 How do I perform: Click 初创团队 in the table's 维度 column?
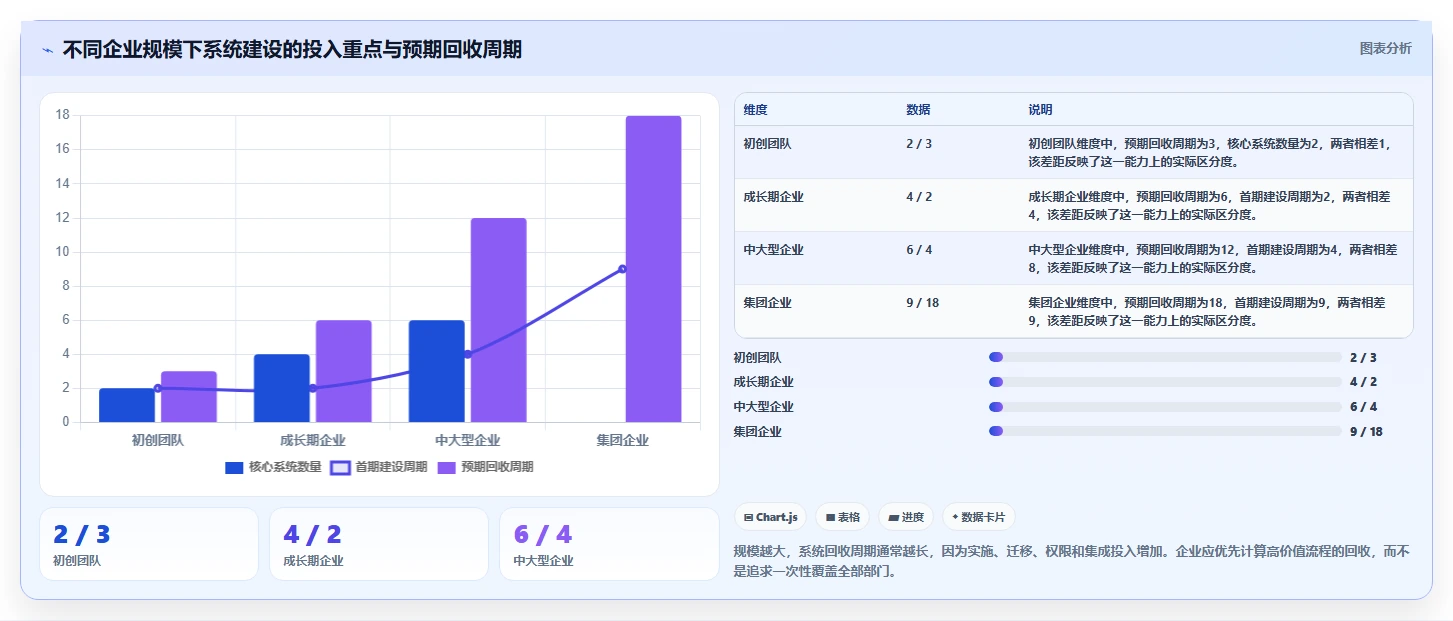click(767, 143)
